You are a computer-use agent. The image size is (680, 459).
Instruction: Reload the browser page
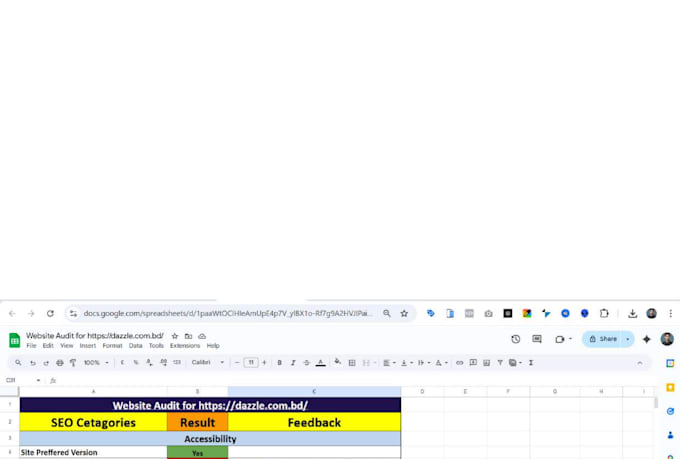[50, 313]
